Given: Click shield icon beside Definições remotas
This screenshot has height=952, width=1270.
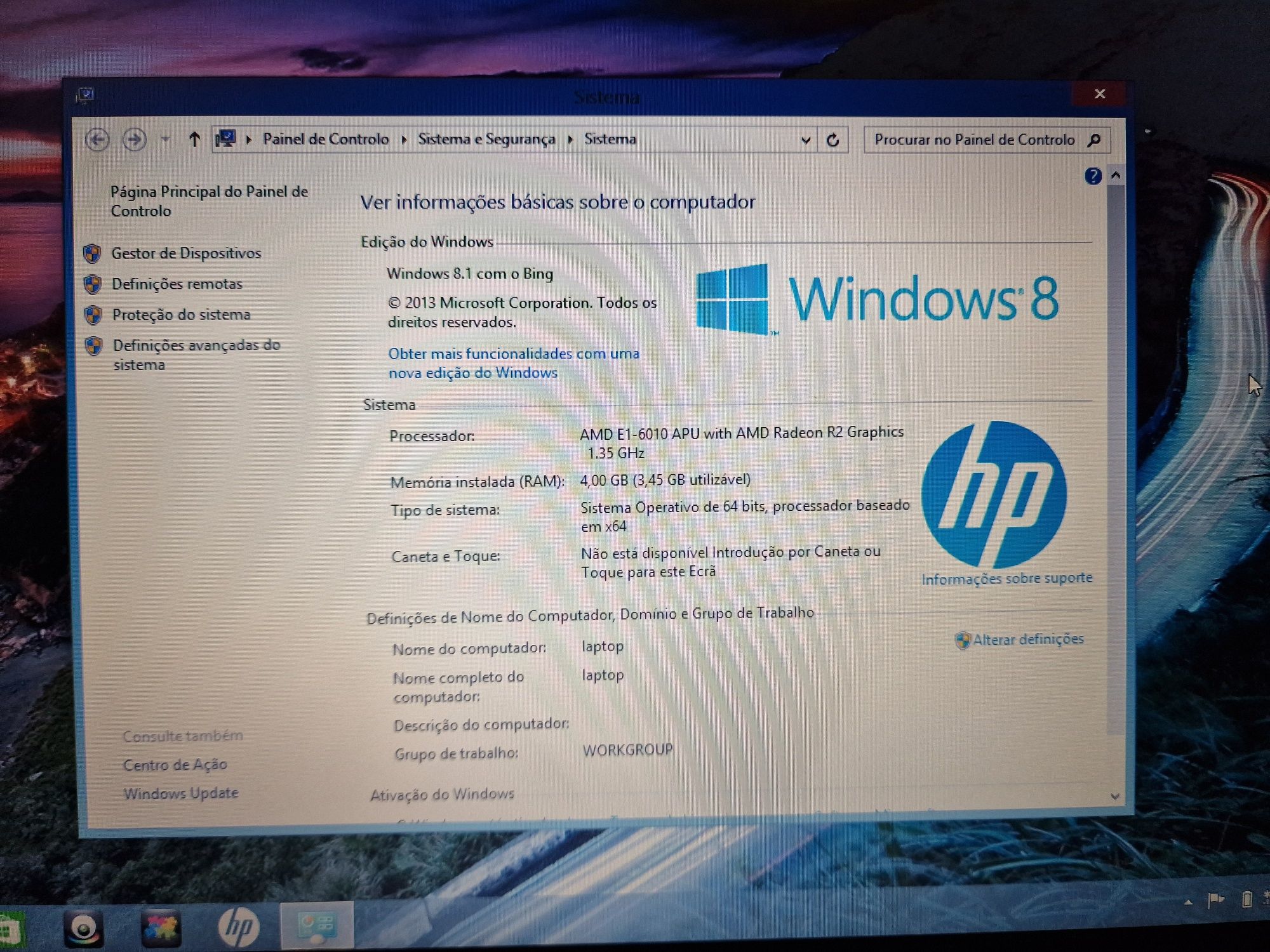Looking at the screenshot, I should coord(93,284).
